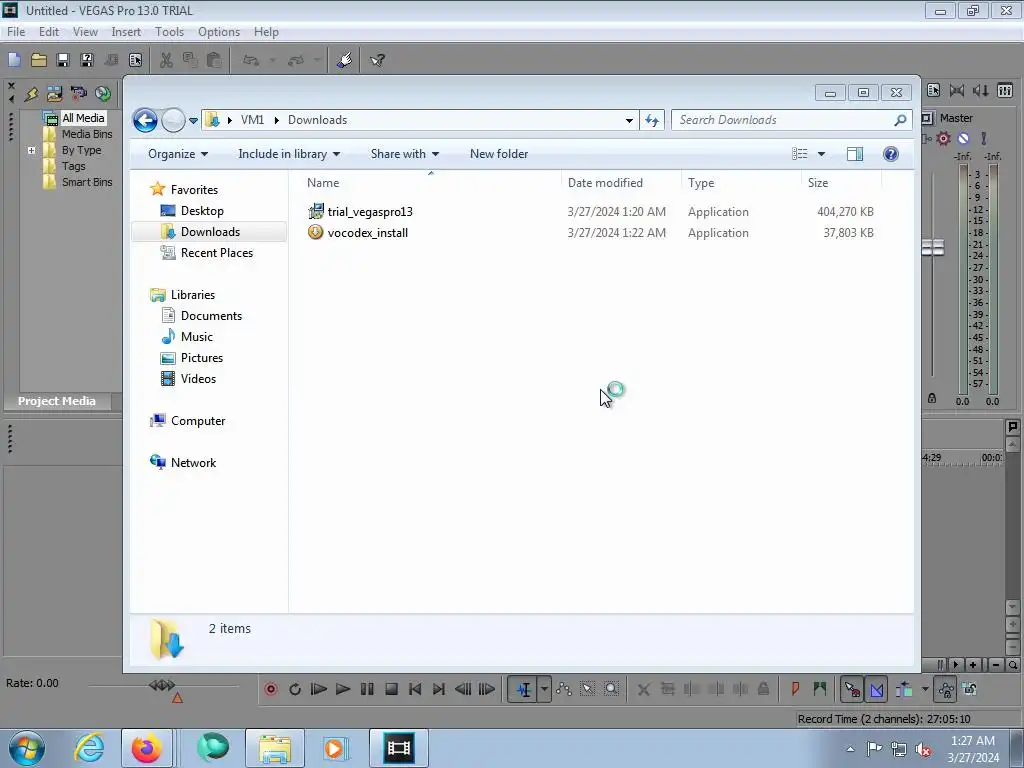Viewport: 1024px width, 768px height.
Task: Click Go to End in transport bar
Action: pos(439,689)
